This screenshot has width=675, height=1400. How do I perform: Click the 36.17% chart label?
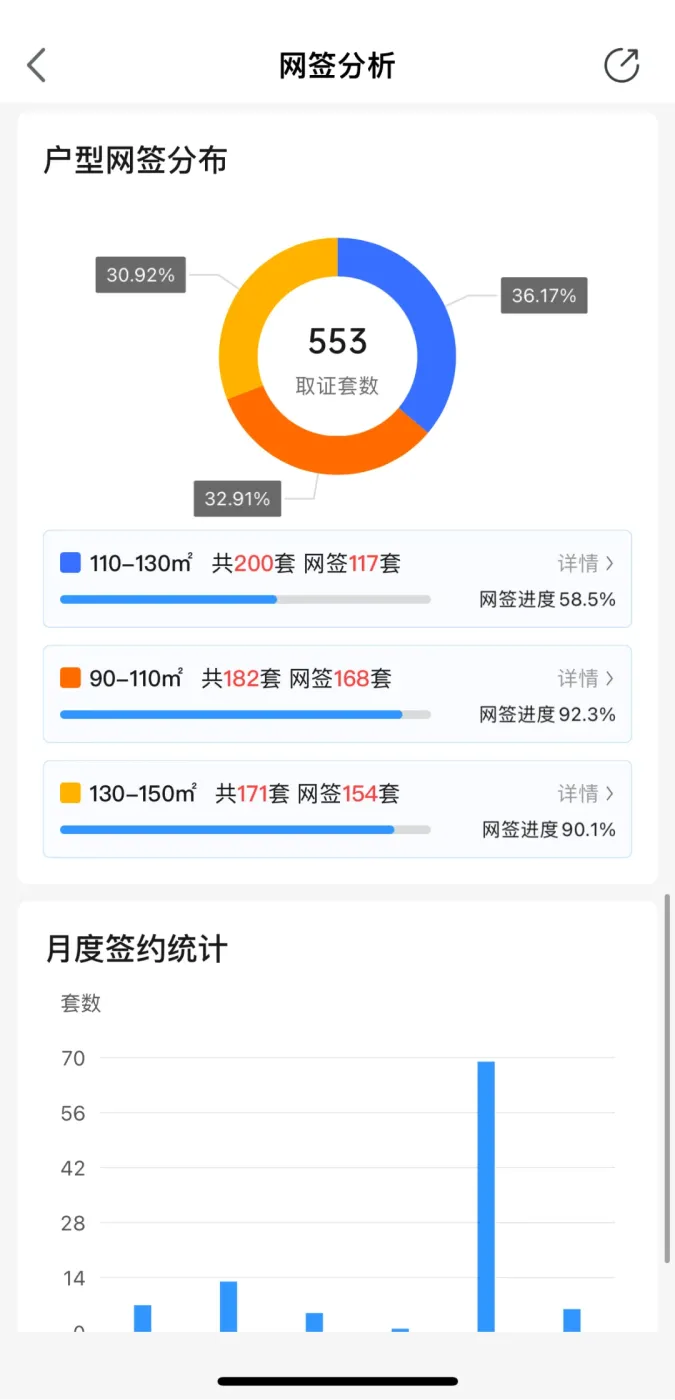(x=544, y=296)
